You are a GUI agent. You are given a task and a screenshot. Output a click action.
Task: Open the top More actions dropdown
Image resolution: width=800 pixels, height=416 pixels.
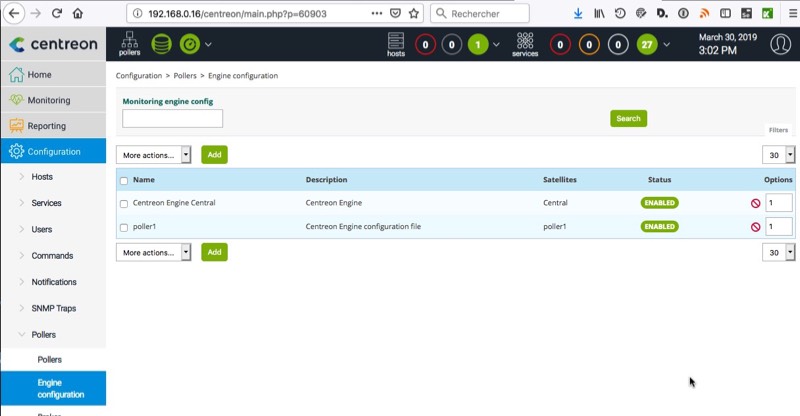(x=154, y=155)
